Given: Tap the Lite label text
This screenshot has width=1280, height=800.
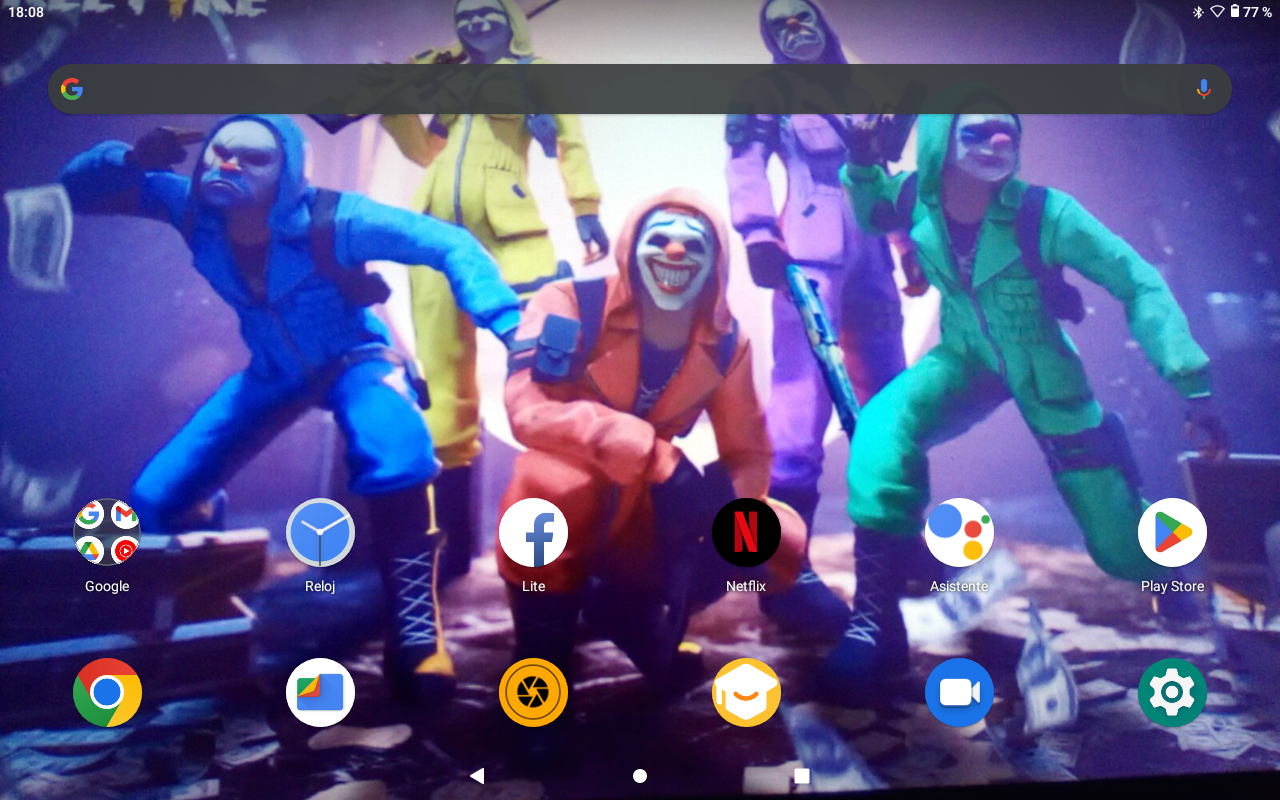Looking at the screenshot, I should click(533, 586).
